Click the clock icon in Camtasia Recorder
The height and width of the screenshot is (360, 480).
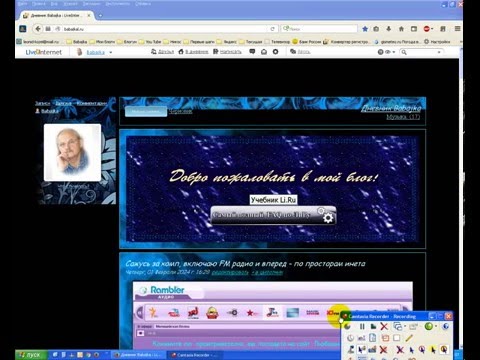point(350,338)
